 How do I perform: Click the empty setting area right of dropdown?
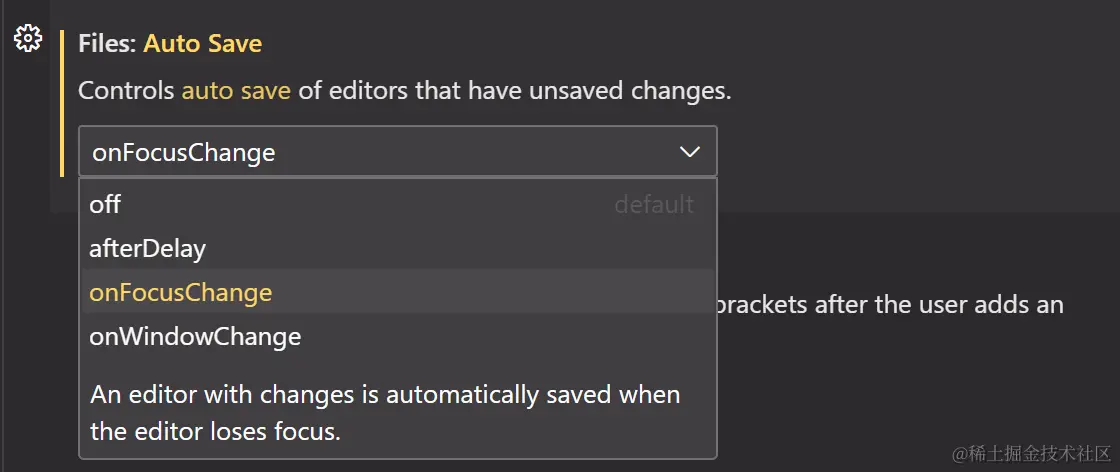(914, 151)
